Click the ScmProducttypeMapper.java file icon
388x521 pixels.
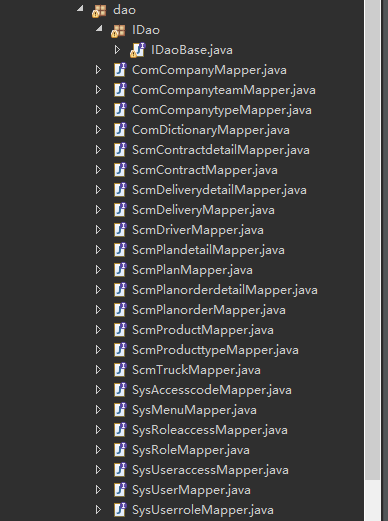pos(120,350)
